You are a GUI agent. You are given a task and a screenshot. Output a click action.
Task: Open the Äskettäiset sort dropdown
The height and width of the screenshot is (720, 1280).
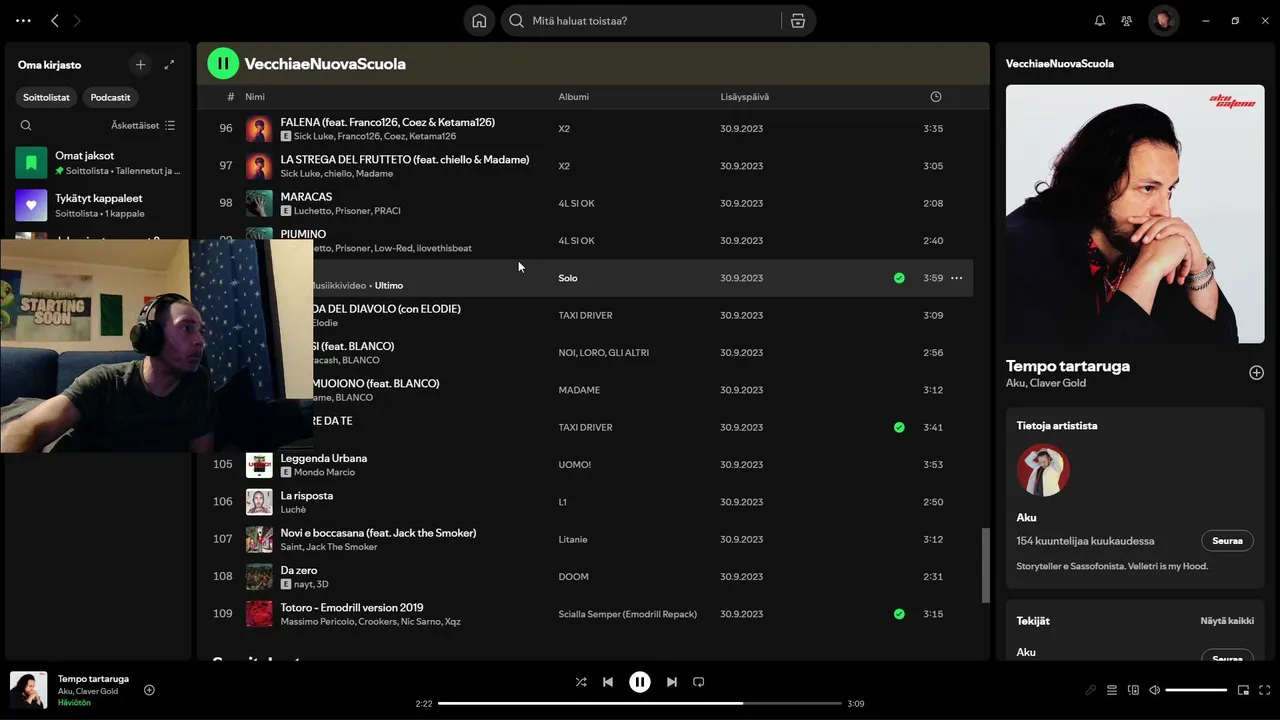click(143, 125)
